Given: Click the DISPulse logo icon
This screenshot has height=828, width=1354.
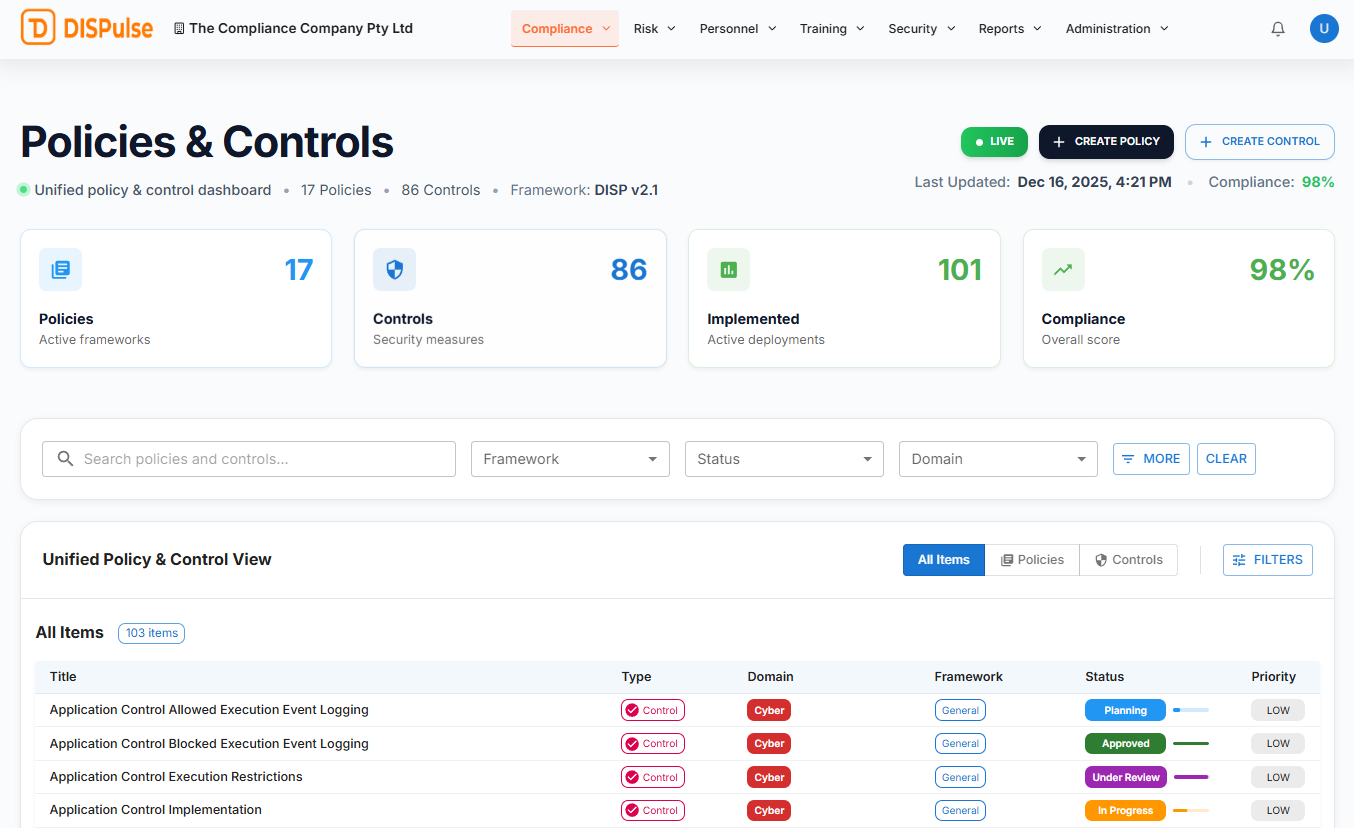Looking at the screenshot, I should (x=38, y=28).
